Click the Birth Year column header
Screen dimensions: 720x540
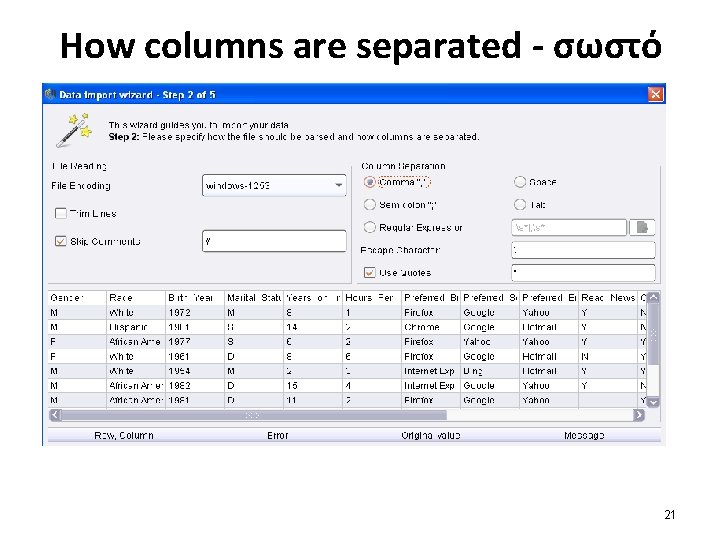[x=193, y=298]
